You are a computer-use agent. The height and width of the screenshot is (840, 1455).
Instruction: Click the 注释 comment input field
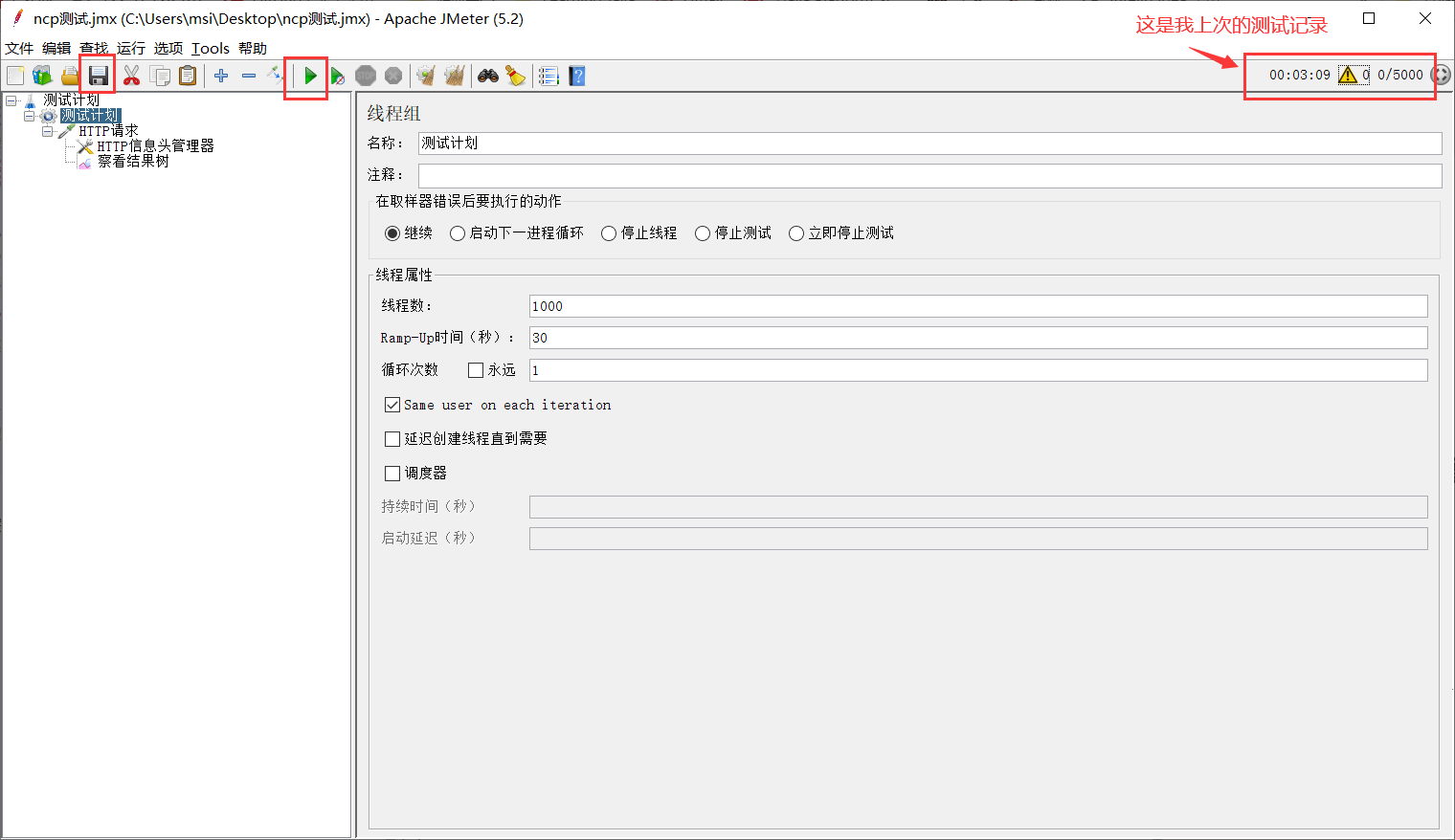click(929, 175)
